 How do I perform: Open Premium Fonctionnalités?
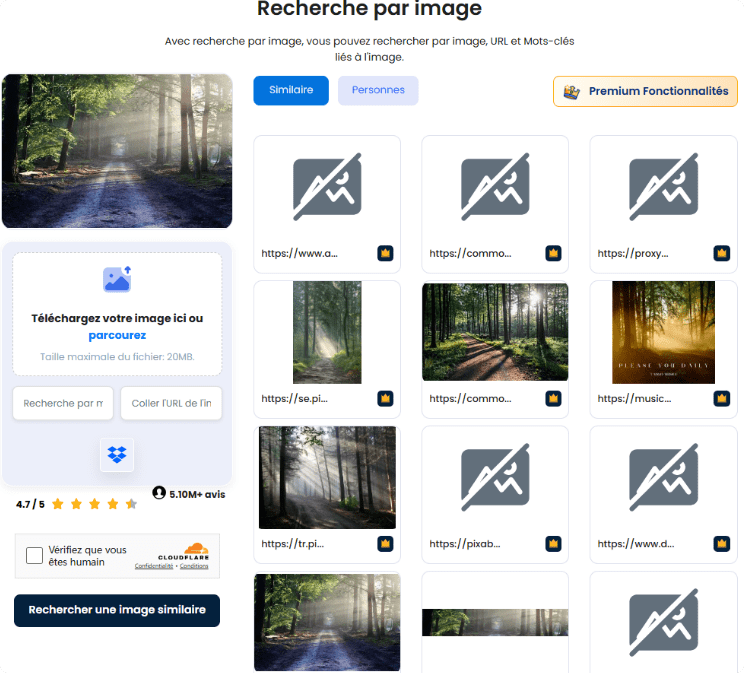645,91
